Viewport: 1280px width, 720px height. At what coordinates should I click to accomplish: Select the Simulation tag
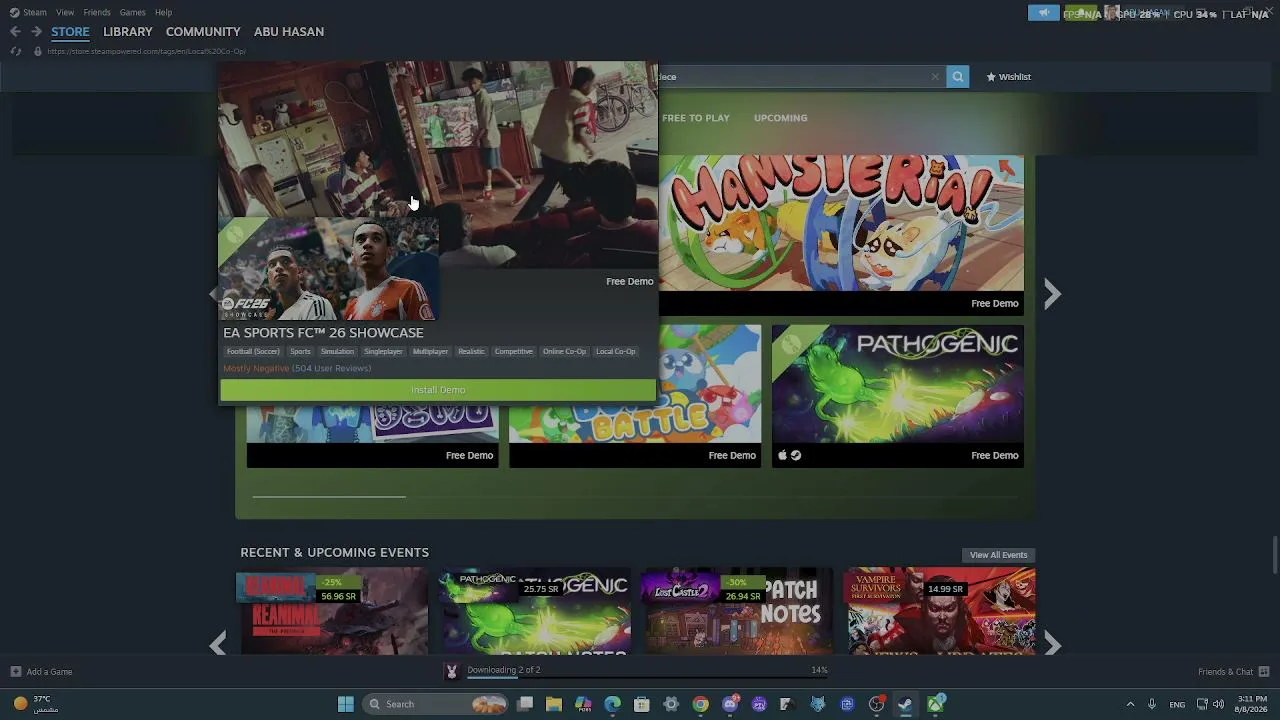click(337, 352)
